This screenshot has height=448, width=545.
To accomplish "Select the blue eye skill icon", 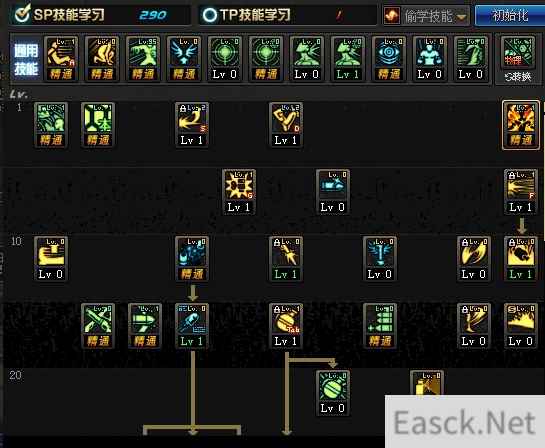I will [389, 59].
